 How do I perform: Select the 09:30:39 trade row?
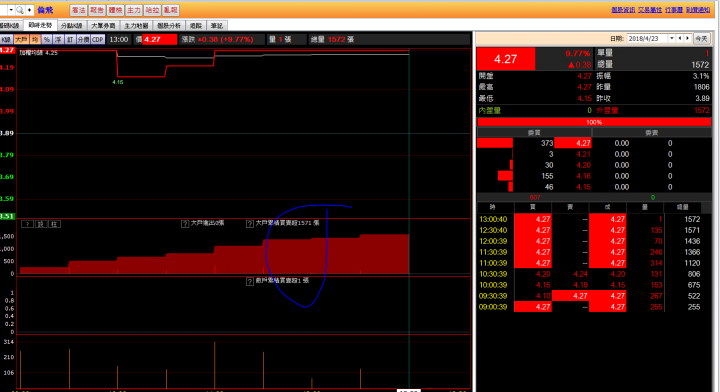tap(594, 296)
